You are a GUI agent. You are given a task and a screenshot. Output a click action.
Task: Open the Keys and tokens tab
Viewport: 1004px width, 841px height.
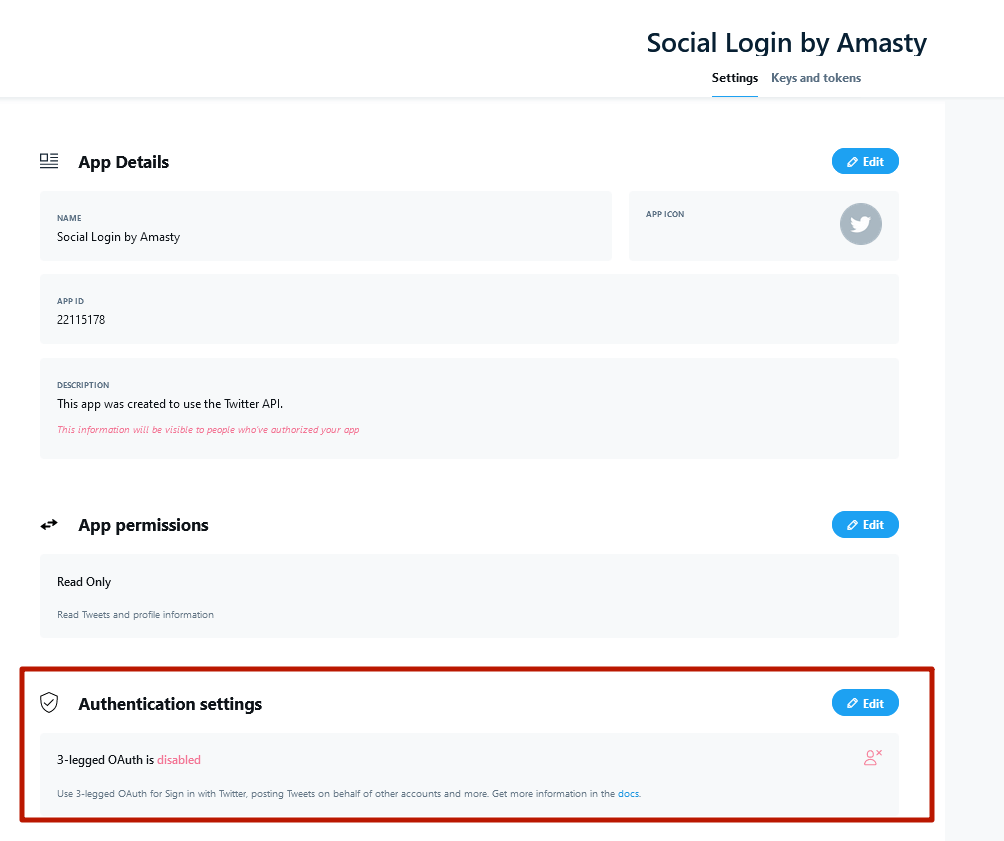point(816,78)
